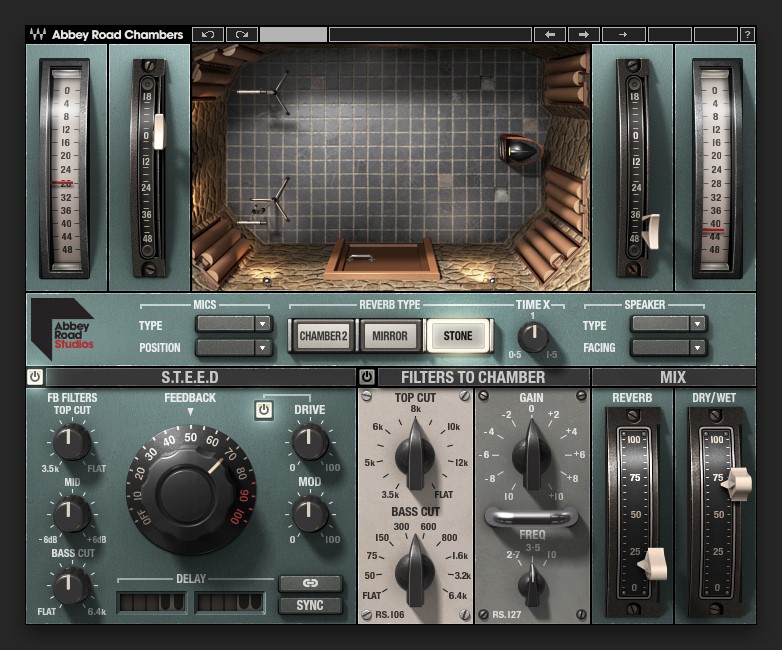The height and width of the screenshot is (650, 782).
Task: Click the right delay time display
Action: pos(230,603)
